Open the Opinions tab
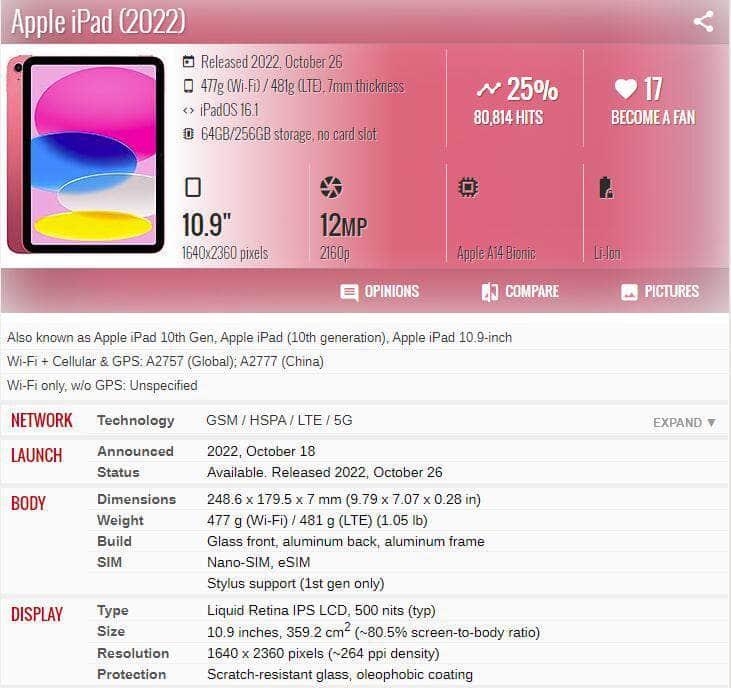The image size is (731, 688). point(379,292)
